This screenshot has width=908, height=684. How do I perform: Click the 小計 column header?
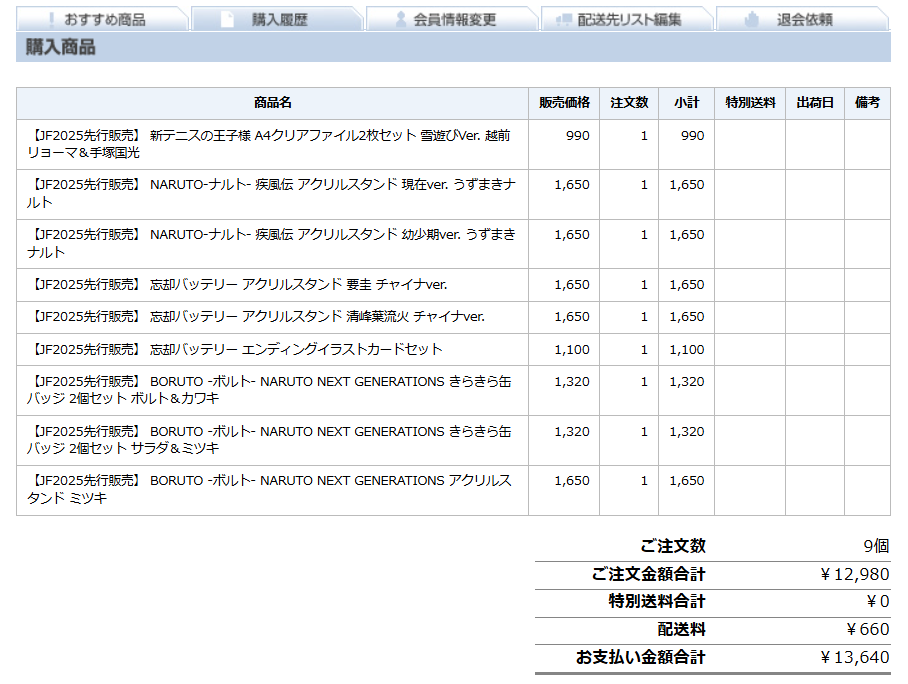pos(687,103)
